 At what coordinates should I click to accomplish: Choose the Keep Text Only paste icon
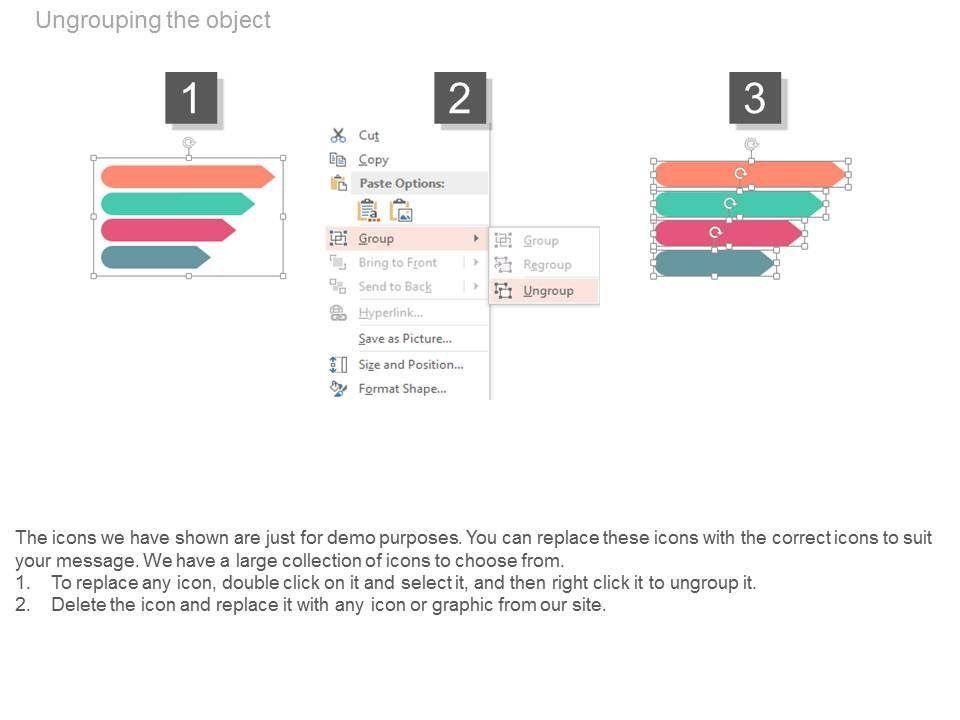tap(368, 210)
